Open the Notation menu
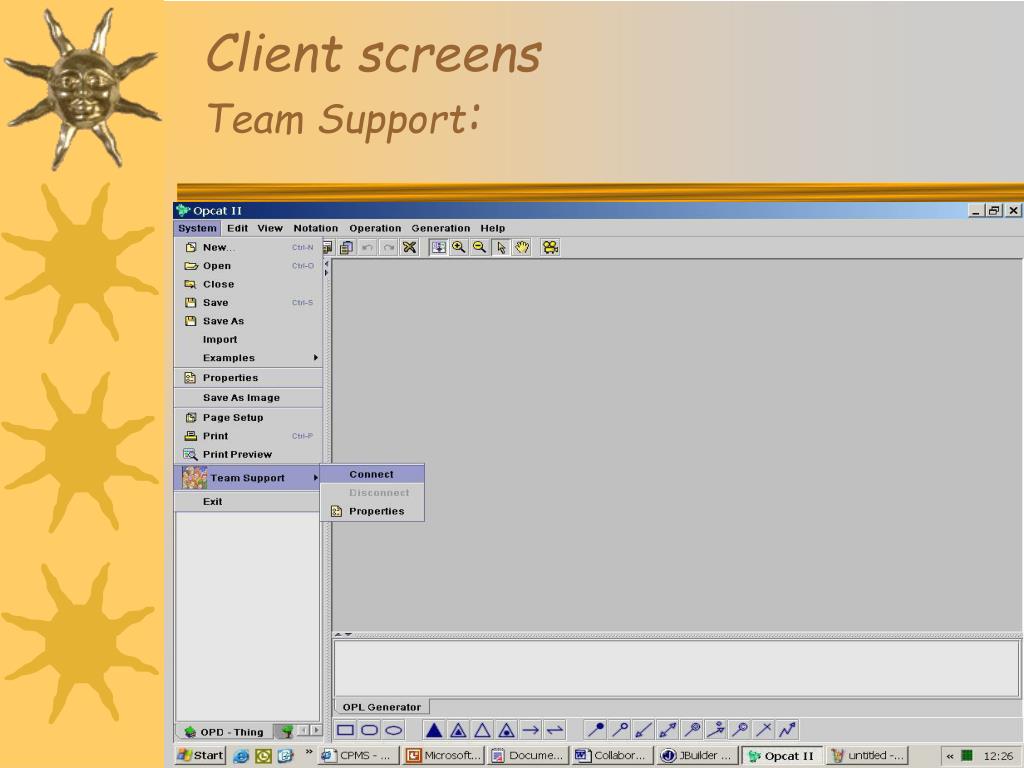The width and height of the screenshot is (1024, 768). click(x=315, y=228)
